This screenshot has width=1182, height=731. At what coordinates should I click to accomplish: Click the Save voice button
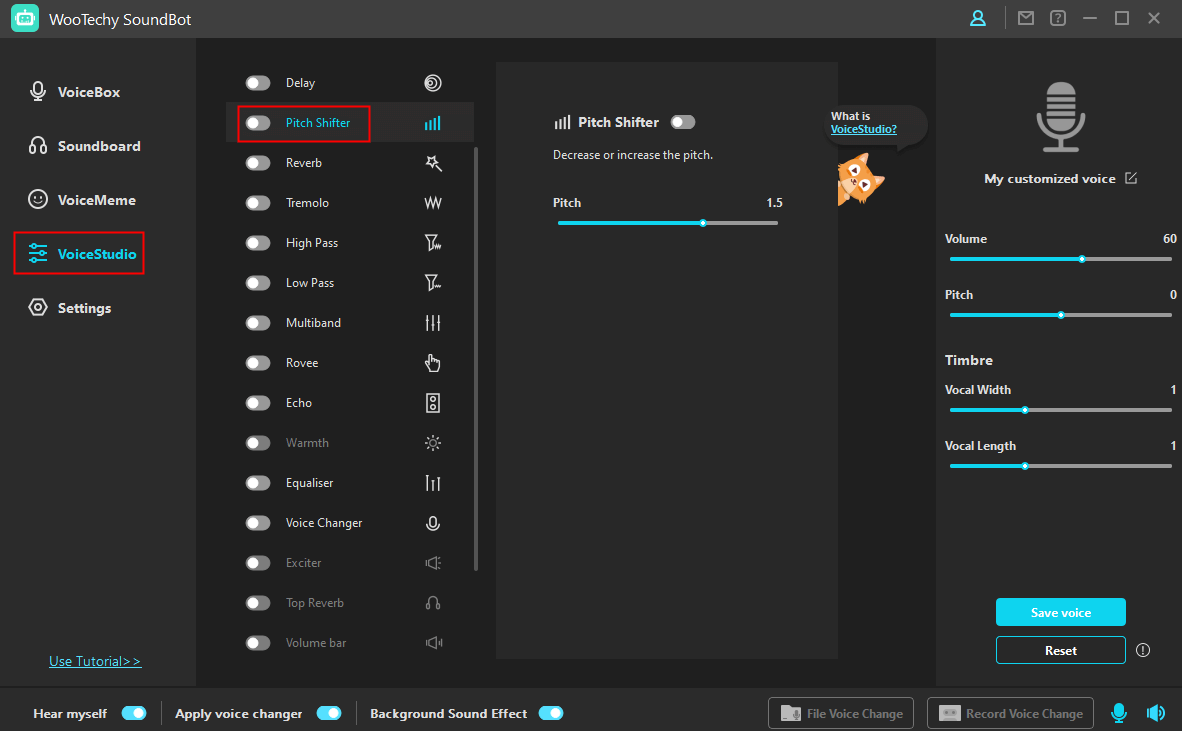coord(1060,611)
